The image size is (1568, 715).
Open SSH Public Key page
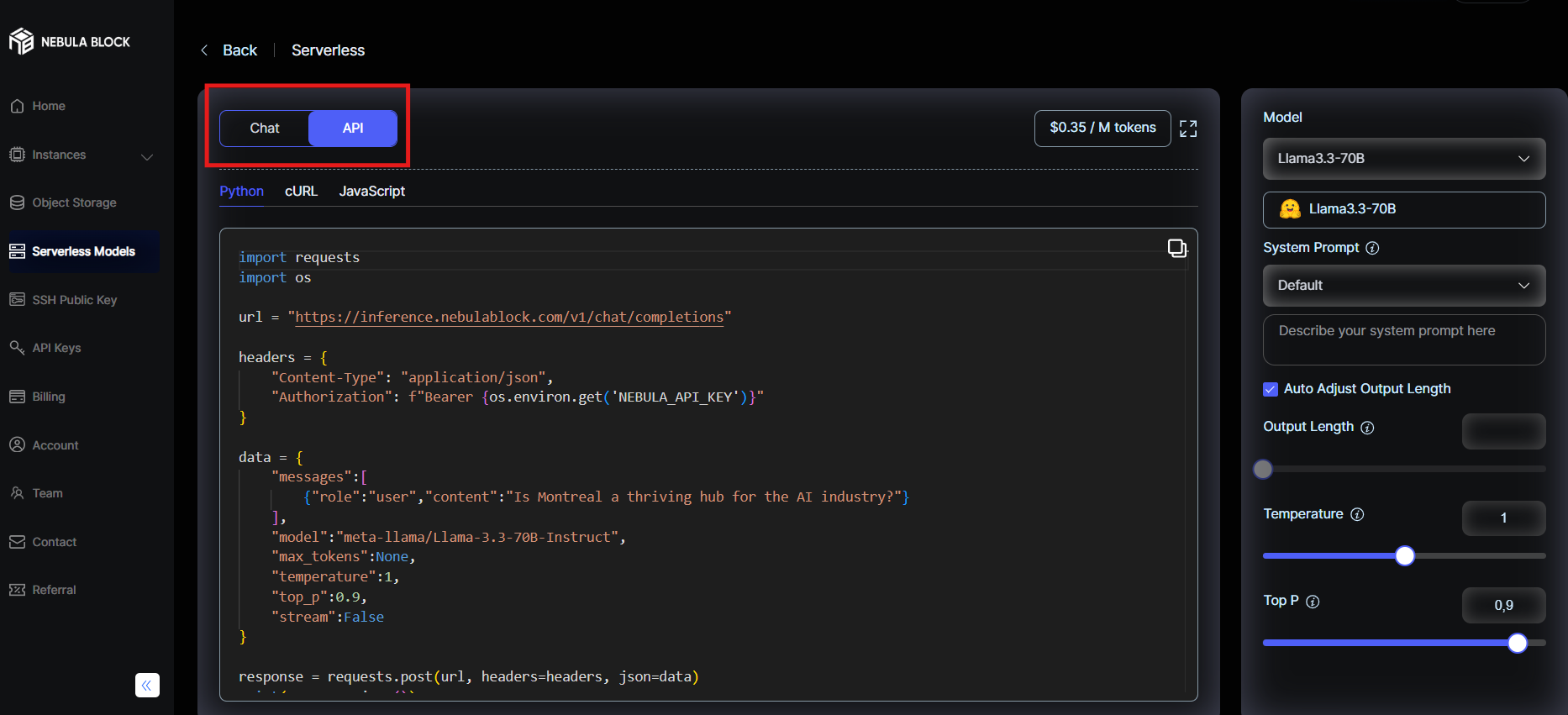74,300
